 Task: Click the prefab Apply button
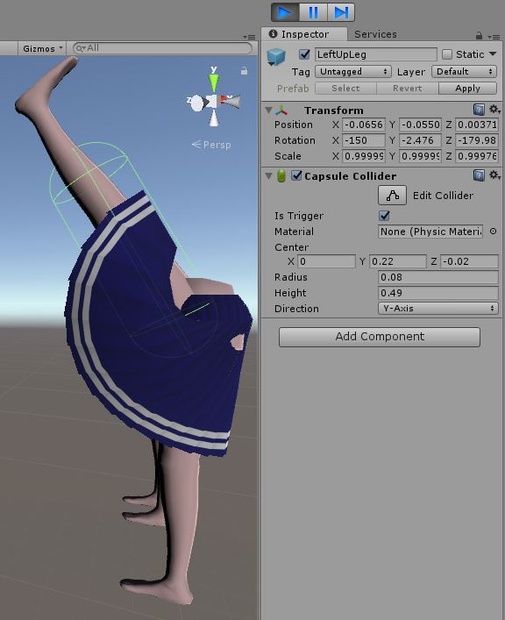(x=467, y=88)
